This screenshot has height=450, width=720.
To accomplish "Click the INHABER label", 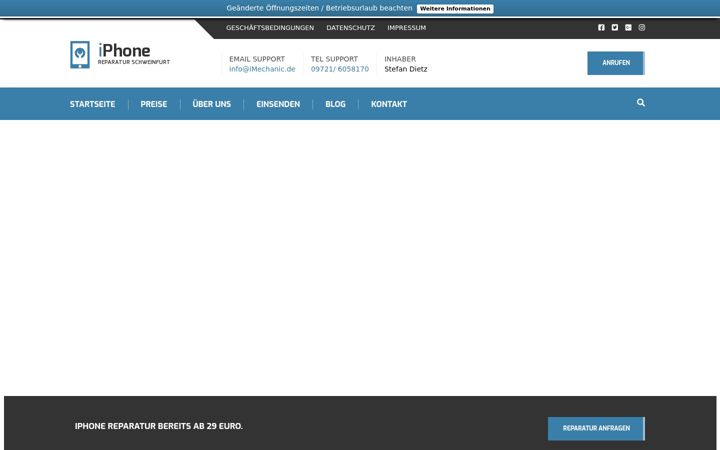I will [400, 59].
